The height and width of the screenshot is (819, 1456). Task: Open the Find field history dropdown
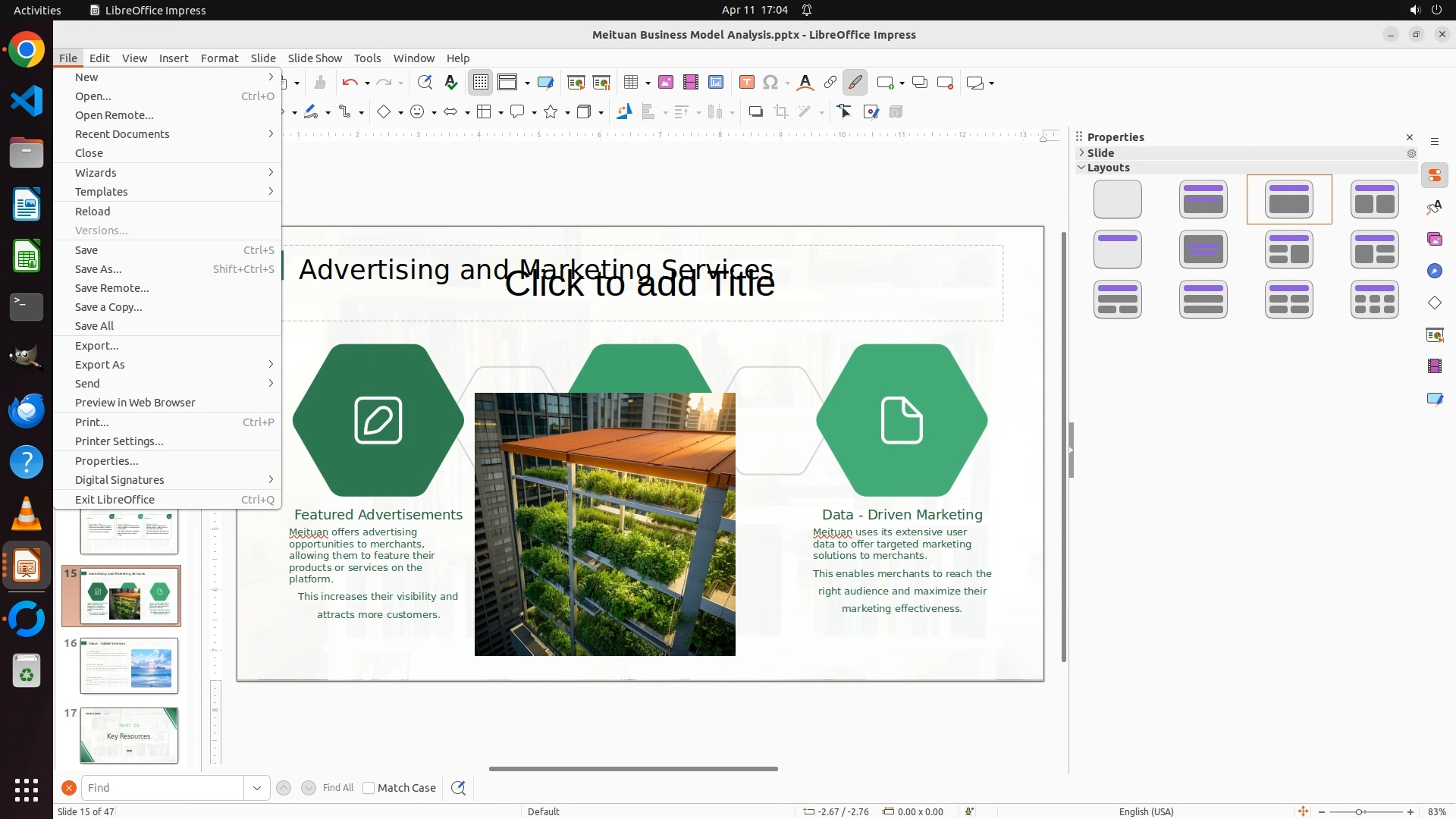[257, 788]
